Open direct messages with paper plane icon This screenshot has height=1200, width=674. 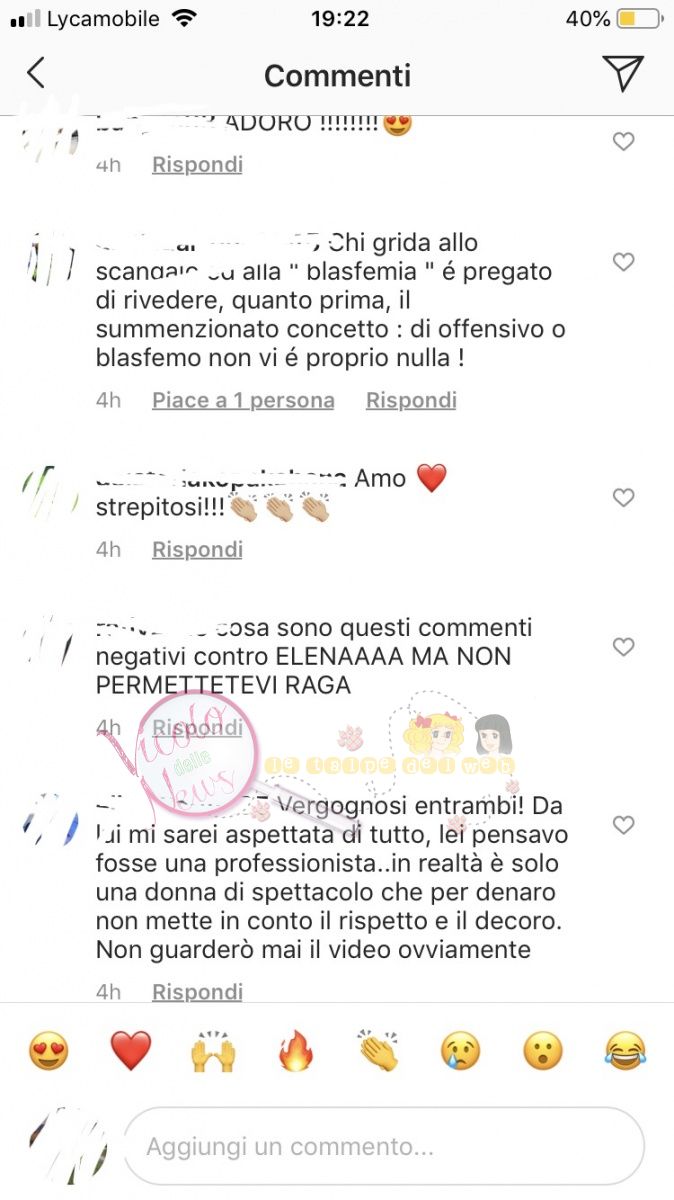(622, 74)
